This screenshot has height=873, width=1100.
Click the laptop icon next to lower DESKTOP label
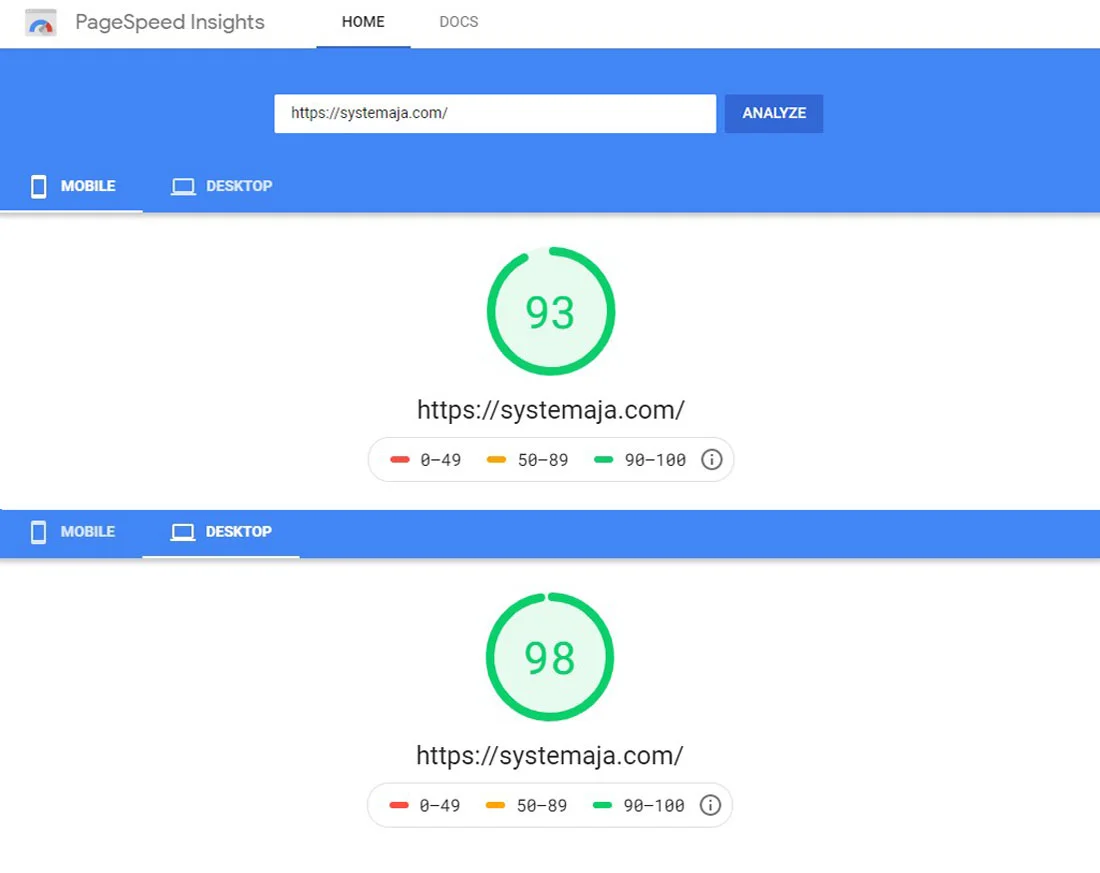tap(183, 531)
